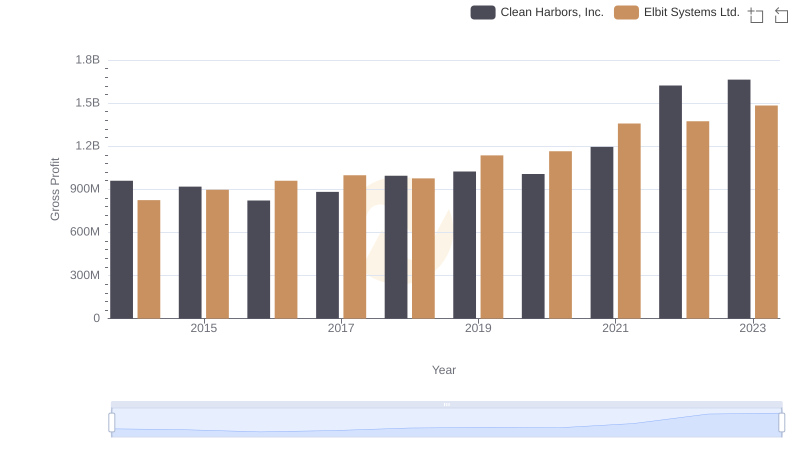
Task: Click the 2018 Elbit Systems orange bar
Action: pos(423,248)
